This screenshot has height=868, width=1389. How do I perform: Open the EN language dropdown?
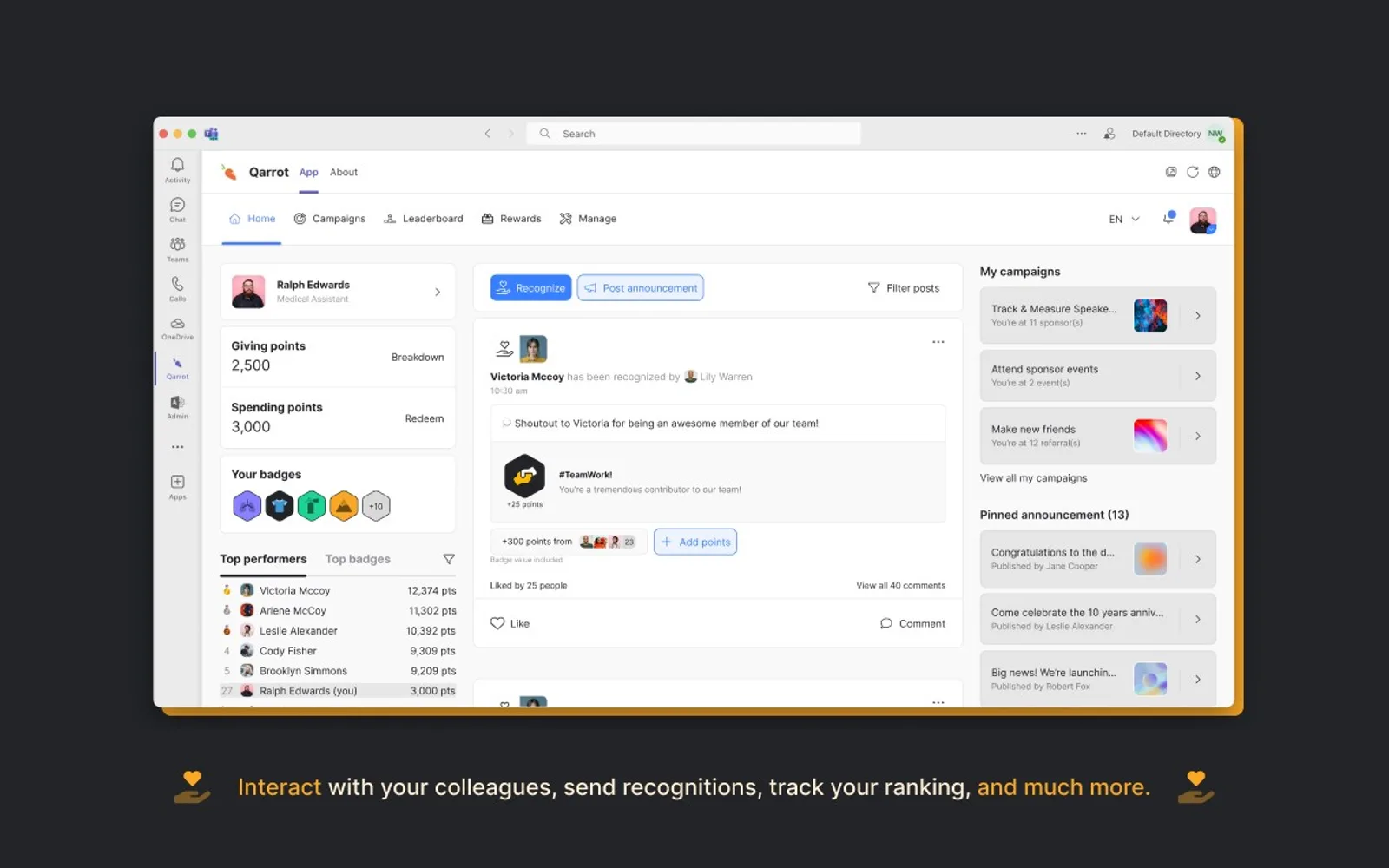1124,219
